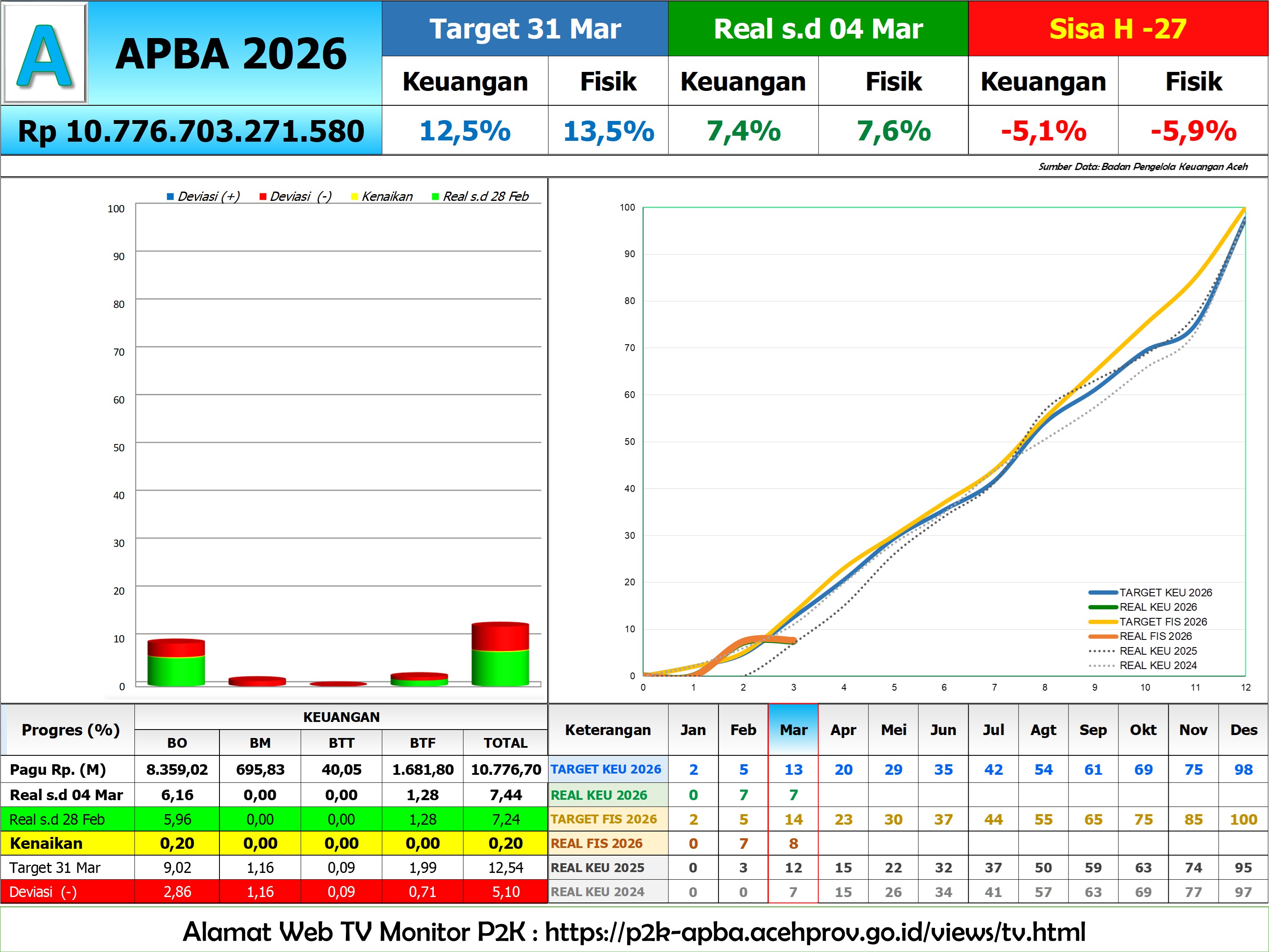The image size is (1269, 952).
Task: Click the blue Deviasi (+) legend marker
Action: (x=170, y=197)
